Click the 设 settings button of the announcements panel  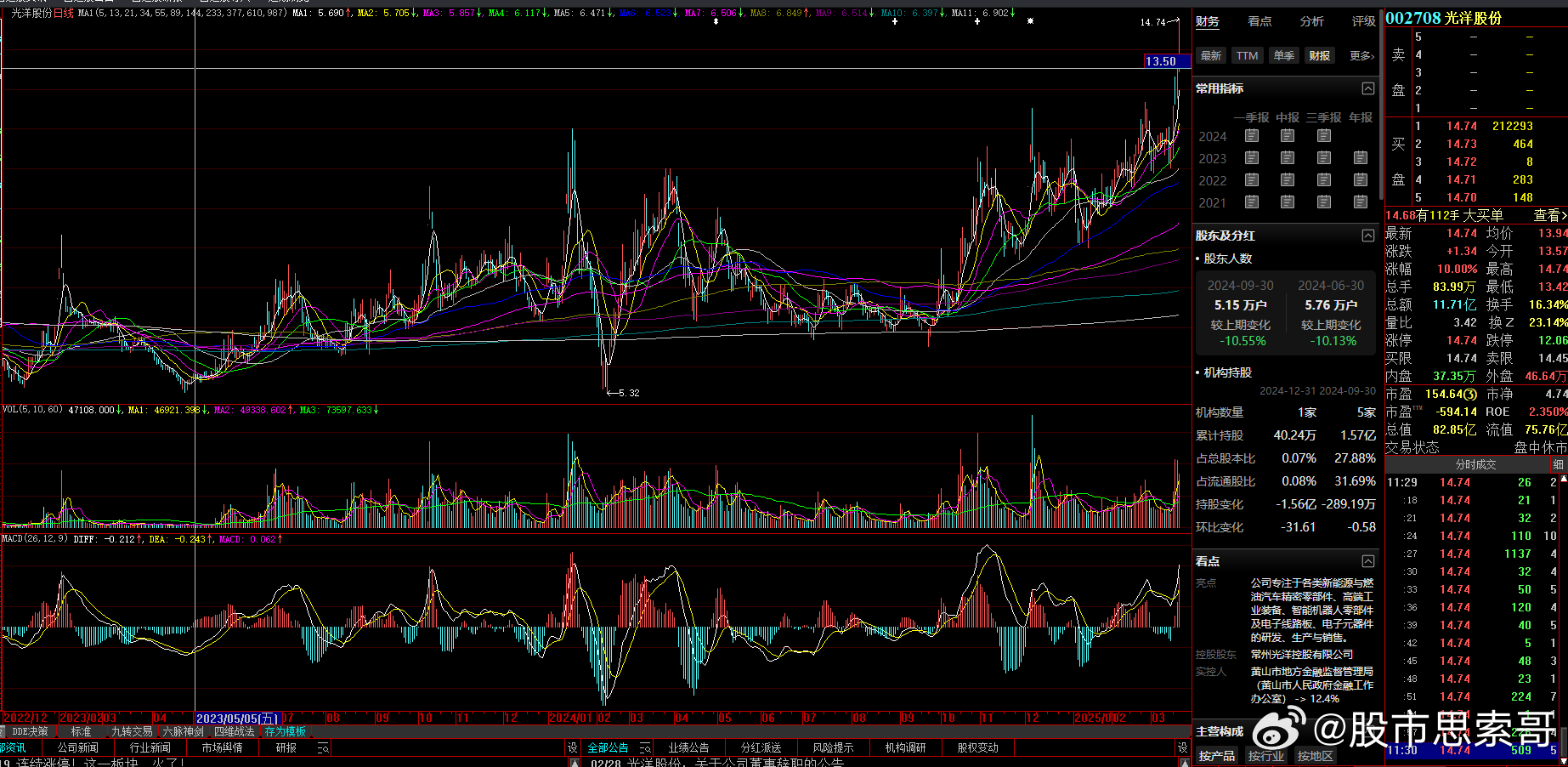pyautogui.click(x=1182, y=748)
